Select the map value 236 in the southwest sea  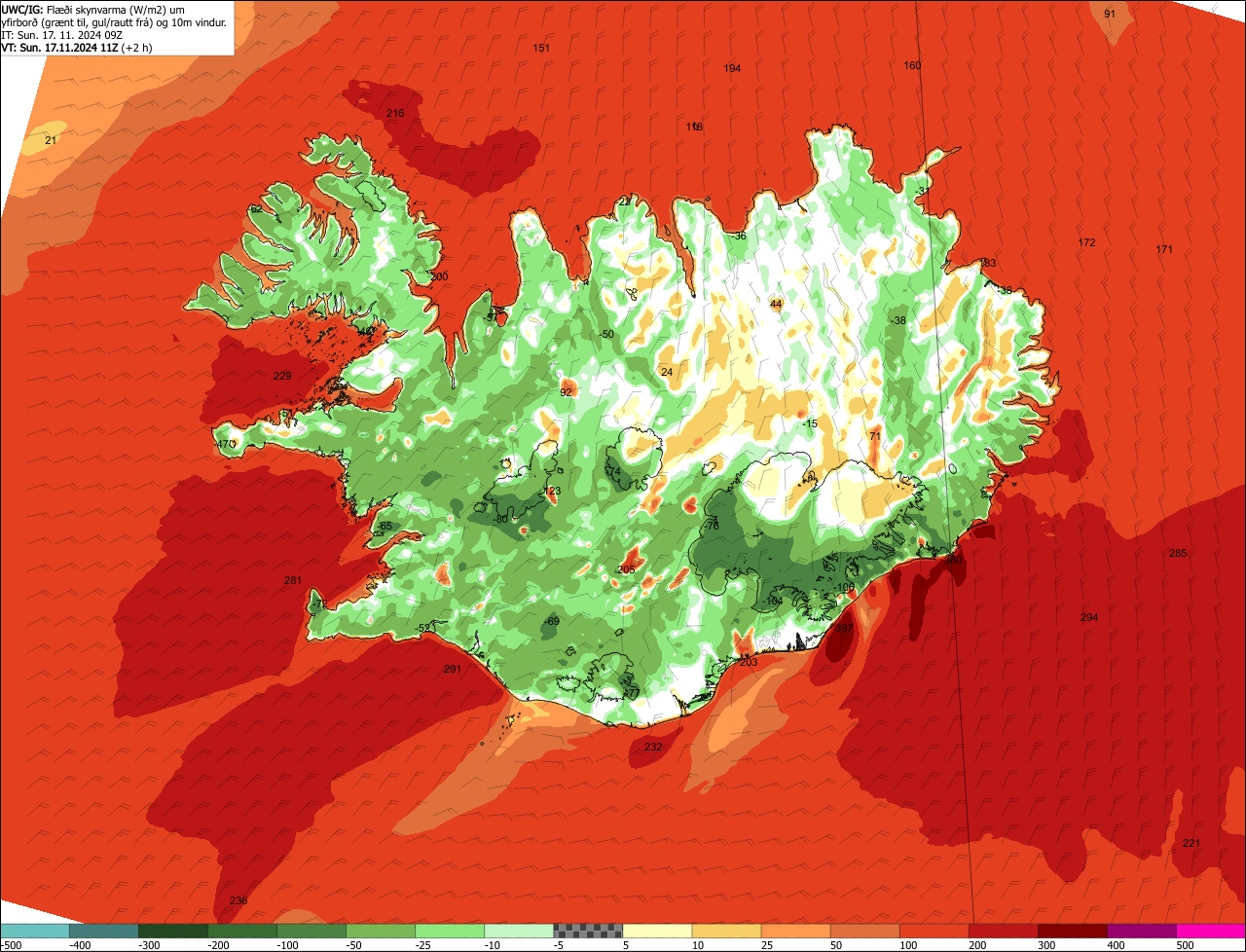(238, 900)
